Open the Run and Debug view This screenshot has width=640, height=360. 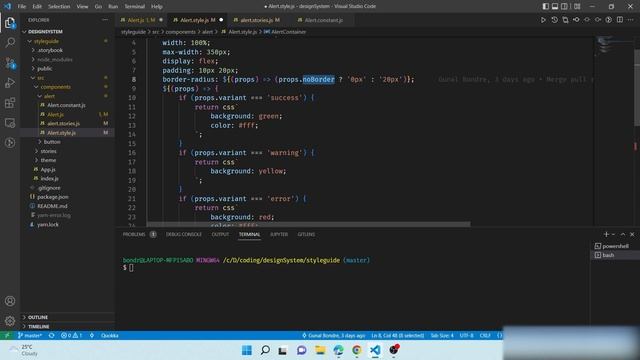(x=10, y=83)
